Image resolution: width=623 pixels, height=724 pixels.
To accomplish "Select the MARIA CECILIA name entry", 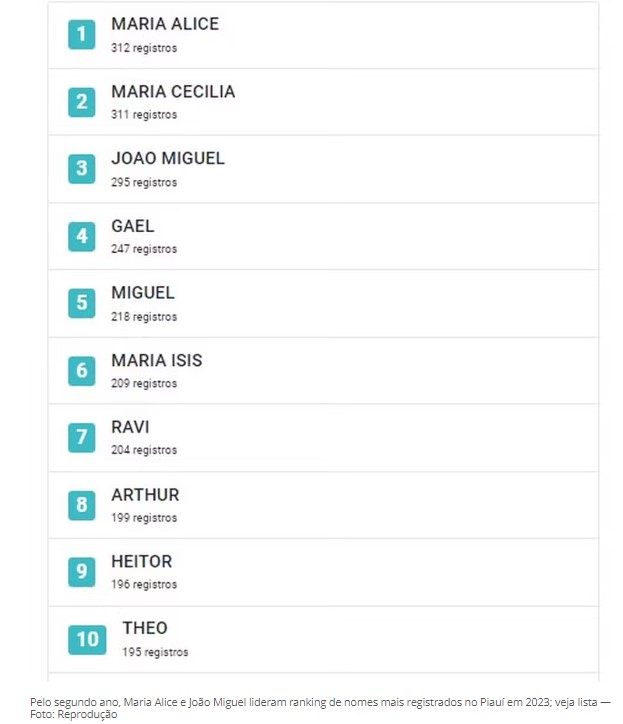I will tap(173, 92).
